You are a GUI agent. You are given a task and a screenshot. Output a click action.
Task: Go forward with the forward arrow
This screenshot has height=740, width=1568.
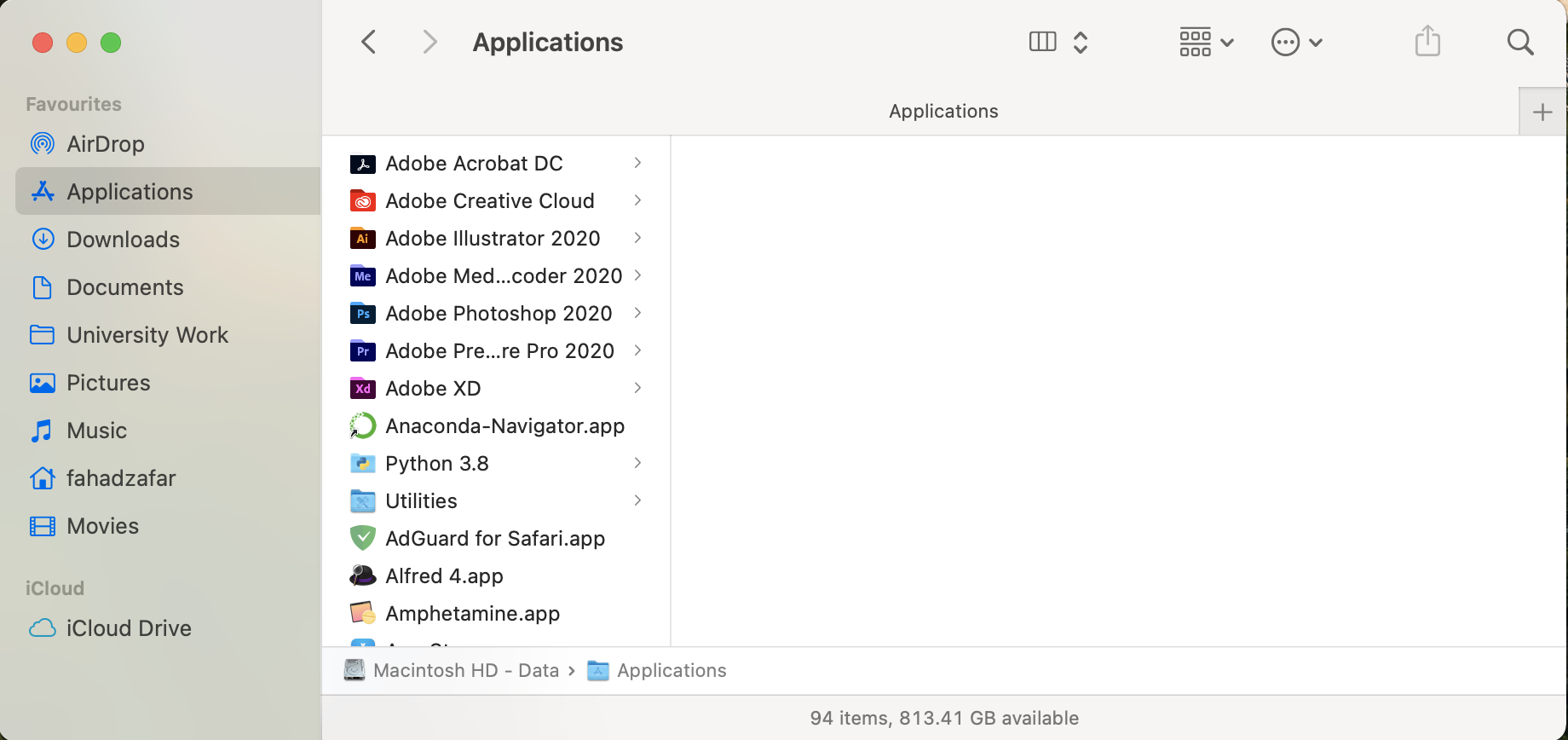pos(430,42)
